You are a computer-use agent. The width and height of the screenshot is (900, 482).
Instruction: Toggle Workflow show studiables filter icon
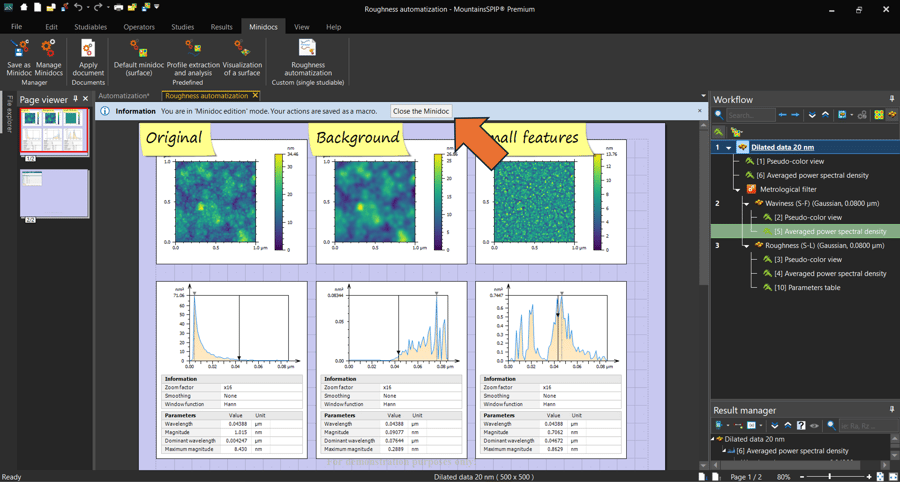click(x=734, y=132)
